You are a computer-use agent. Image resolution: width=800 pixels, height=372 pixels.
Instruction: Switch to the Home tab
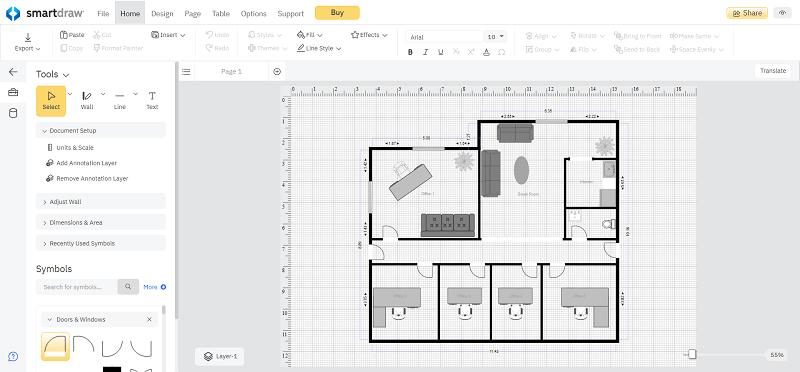pyautogui.click(x=130, y=13)
